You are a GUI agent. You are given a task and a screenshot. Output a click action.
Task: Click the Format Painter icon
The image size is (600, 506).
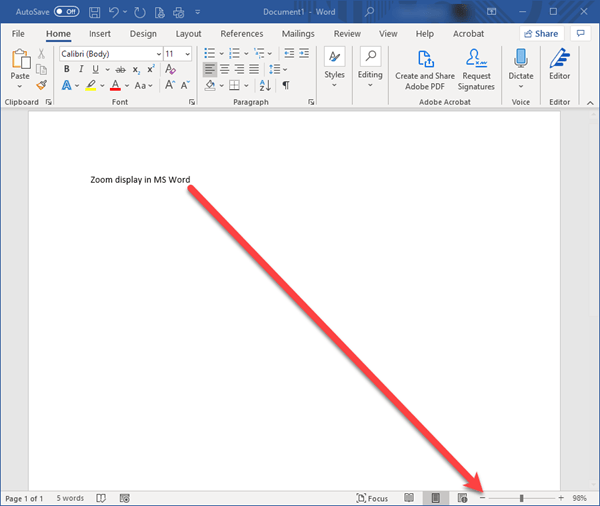pyautogui.click(x=41, y=86)
